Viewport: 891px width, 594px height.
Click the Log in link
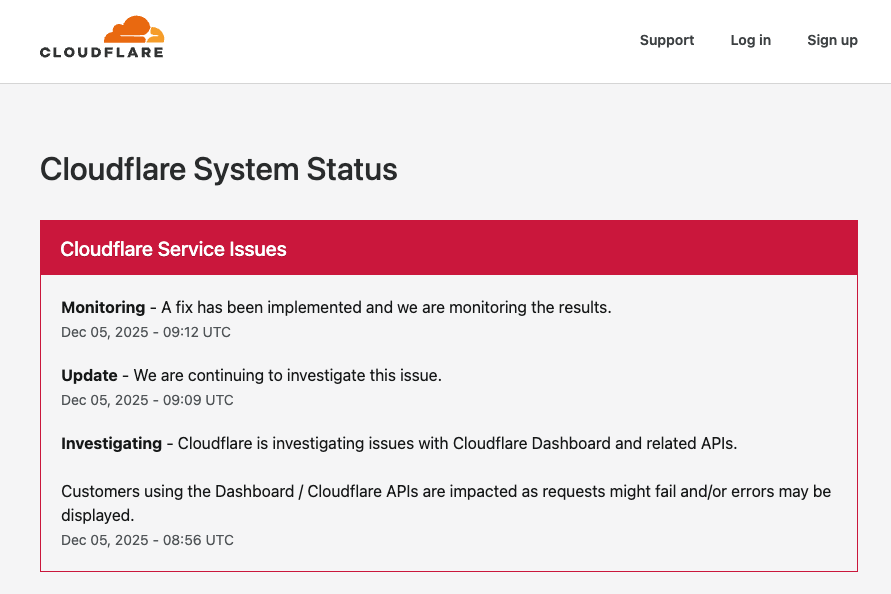[751, 40]
